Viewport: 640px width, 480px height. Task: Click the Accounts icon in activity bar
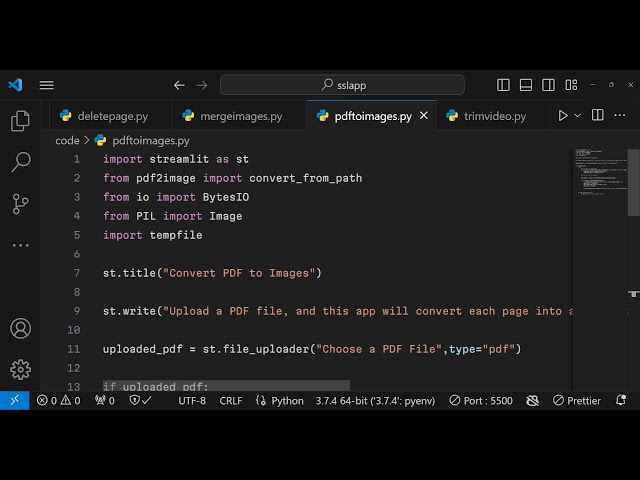[x=20, y=328]
